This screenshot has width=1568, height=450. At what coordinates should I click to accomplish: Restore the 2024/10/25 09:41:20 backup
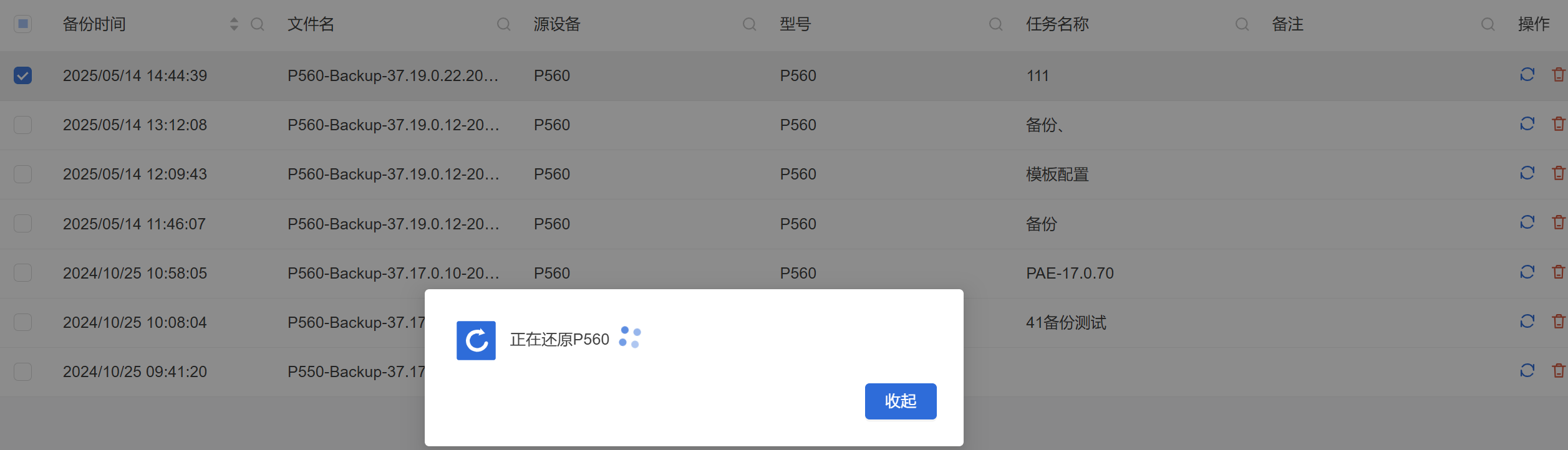pyautogui.click(x=1527, y=371)
